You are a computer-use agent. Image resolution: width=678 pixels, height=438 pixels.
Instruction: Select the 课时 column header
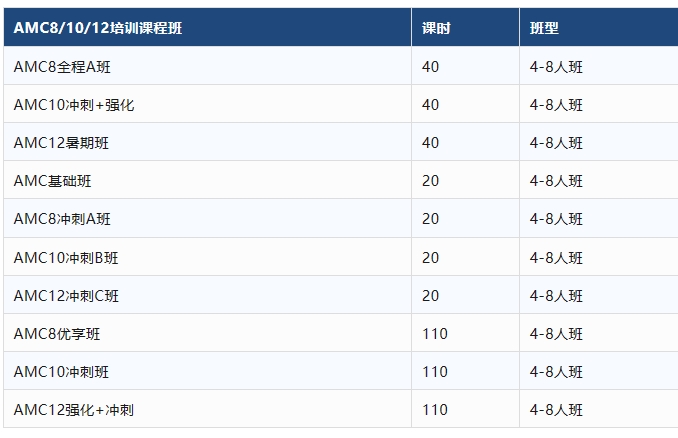436,28
